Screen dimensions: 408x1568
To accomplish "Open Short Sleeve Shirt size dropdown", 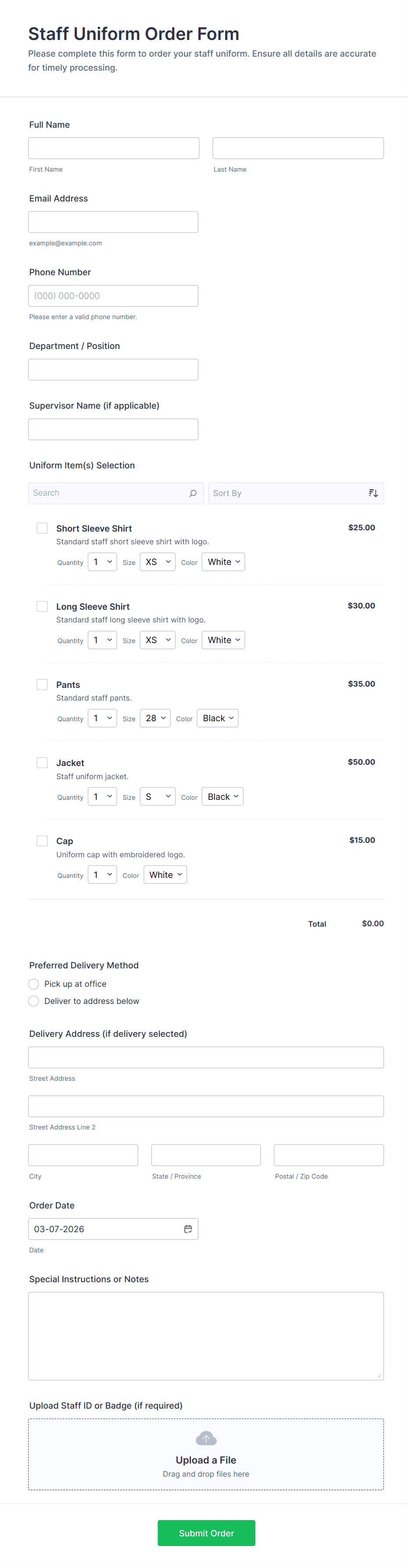I will 157,562.
